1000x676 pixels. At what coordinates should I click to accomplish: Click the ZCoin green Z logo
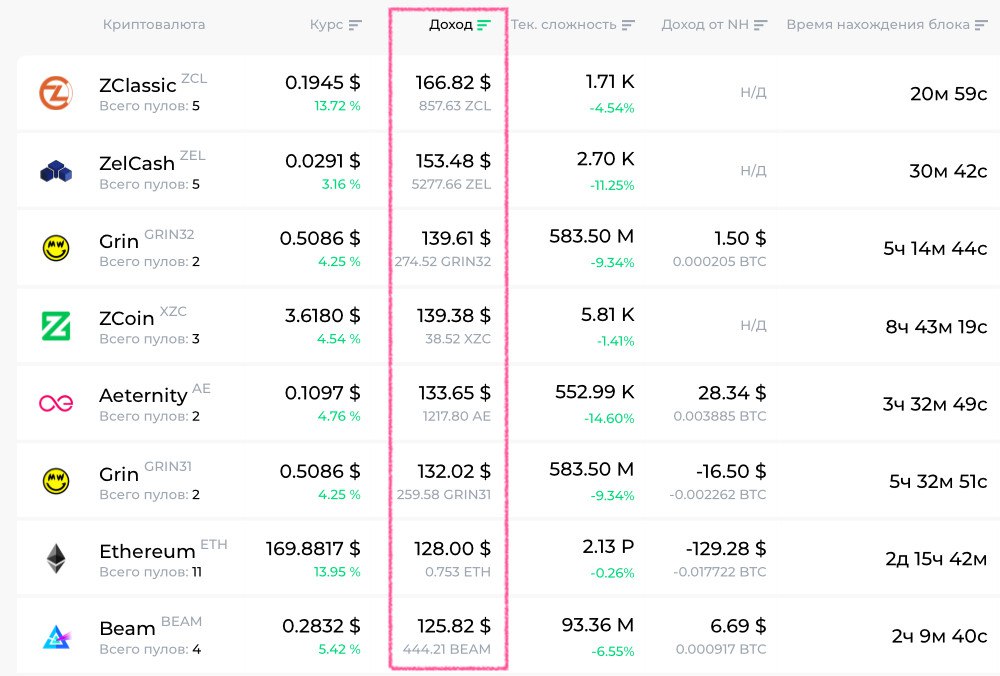click(x=56, y=326)
